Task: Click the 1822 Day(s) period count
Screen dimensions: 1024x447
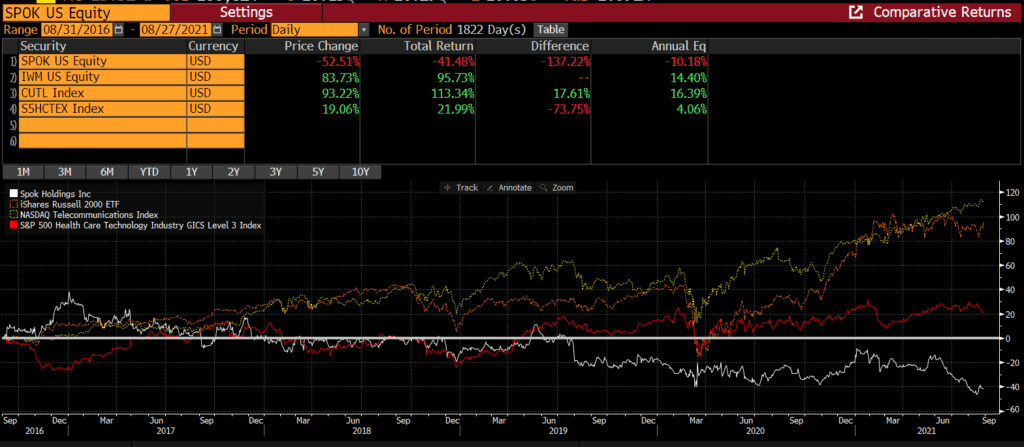Action: coord(493,29)
